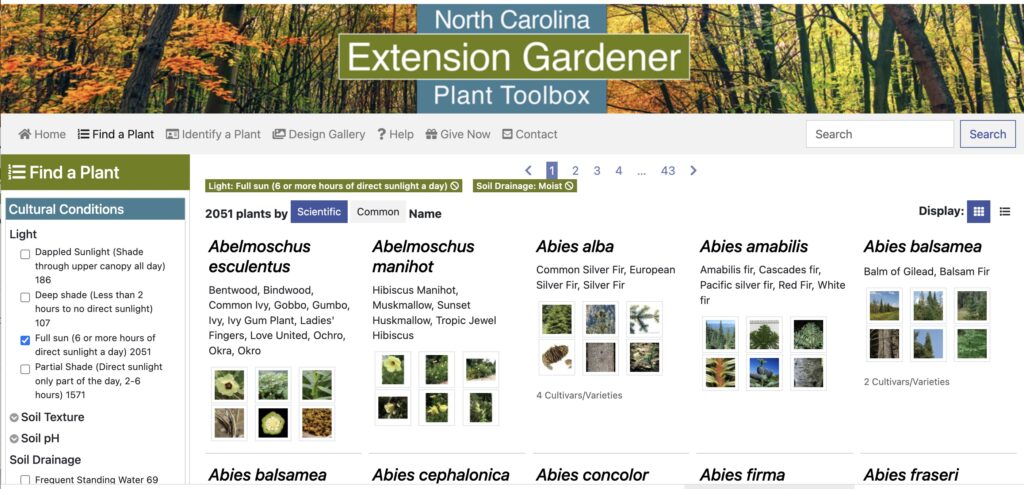Jump to page 43 in pagination
Viewport: 1024px width, 489px height.
[x=667, y=171]
